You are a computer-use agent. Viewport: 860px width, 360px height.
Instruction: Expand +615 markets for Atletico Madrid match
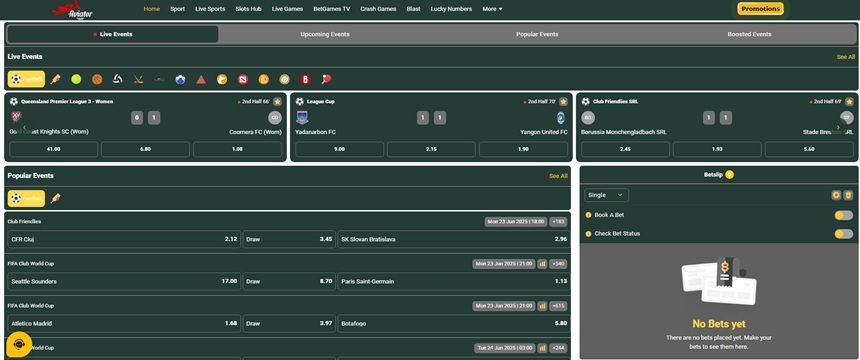[x=558, y=306]
